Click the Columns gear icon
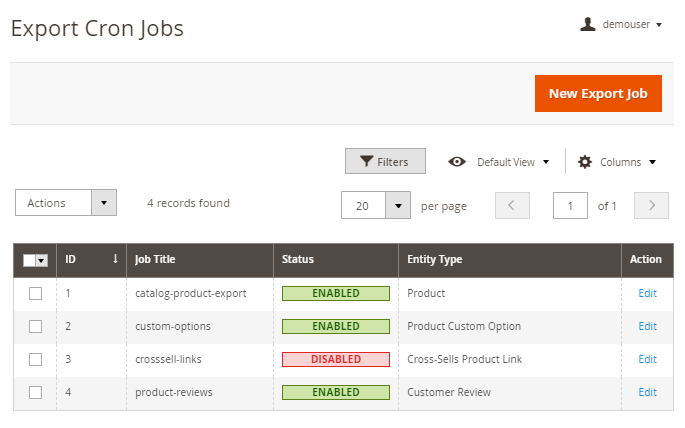Viewport: 685px width, 428px height. (585, 162)
